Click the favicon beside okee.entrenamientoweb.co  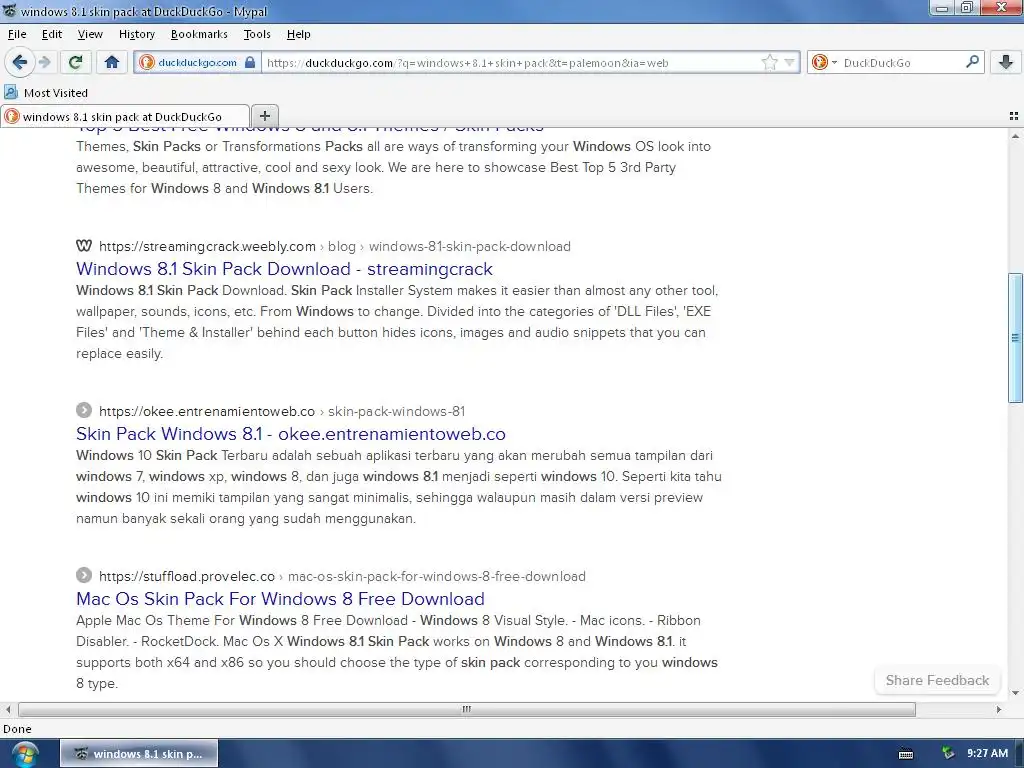[x=84, y=410]
